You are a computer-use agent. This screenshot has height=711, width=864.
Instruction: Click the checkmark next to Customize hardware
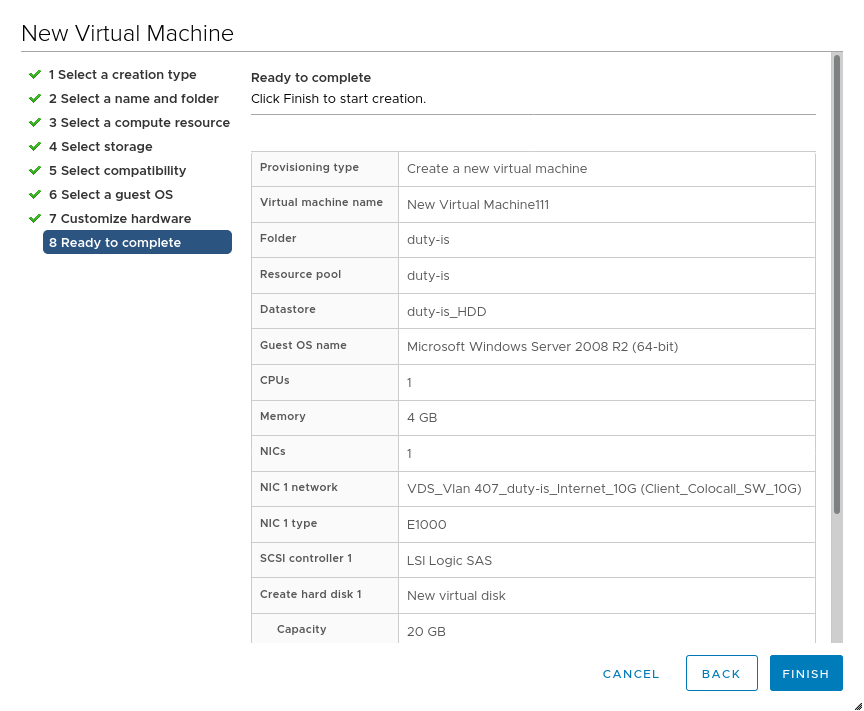[x=35, y=219]
